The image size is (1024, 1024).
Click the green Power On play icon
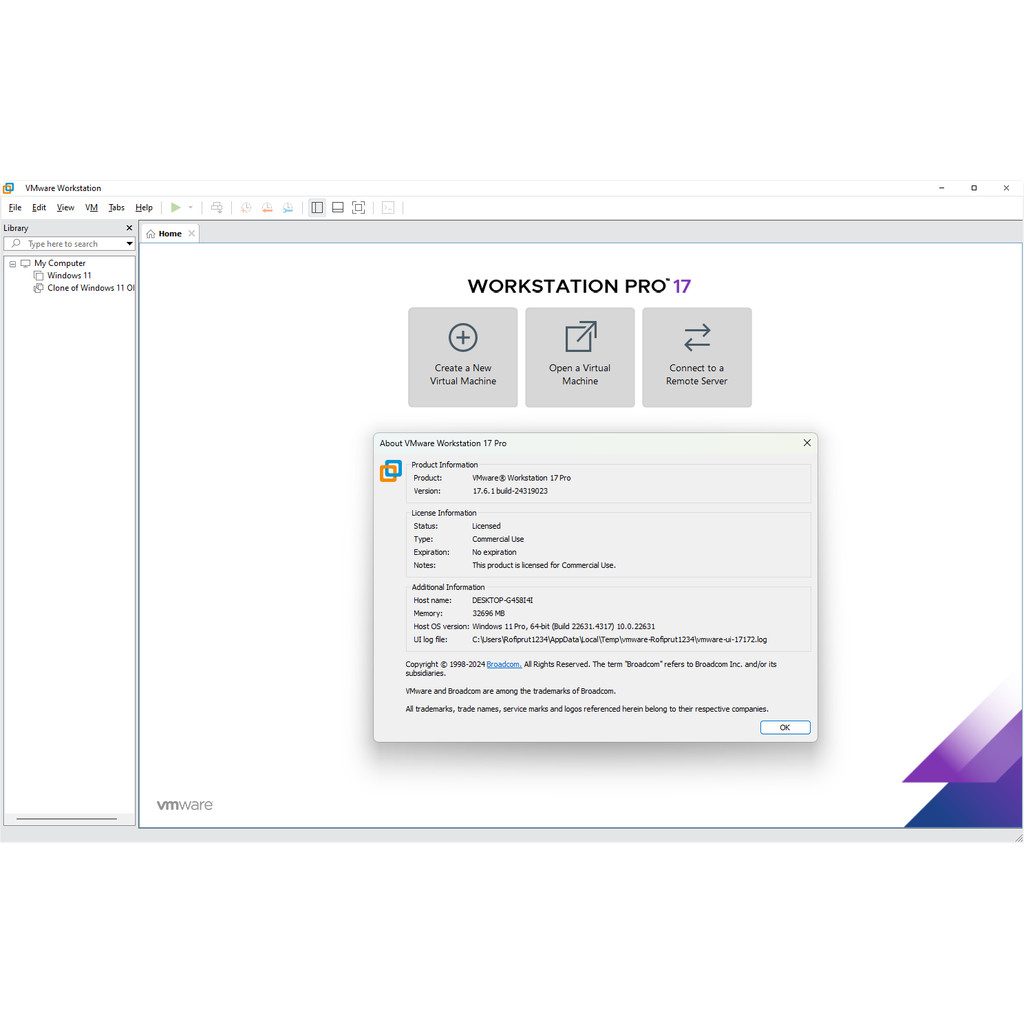pyautogui.click(x=176, y=208)
